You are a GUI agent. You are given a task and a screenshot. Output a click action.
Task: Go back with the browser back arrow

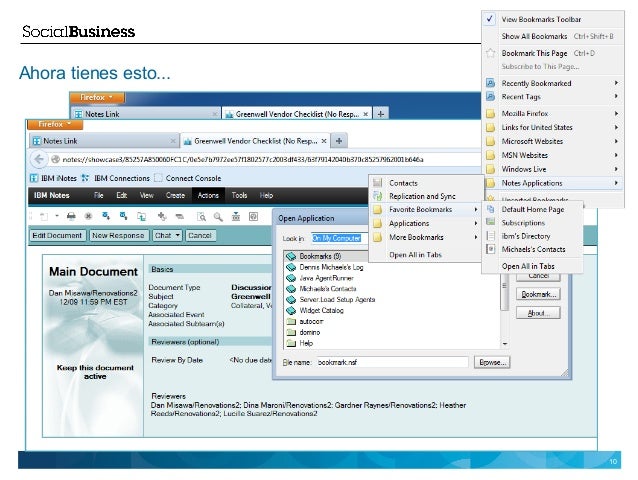(39, 159)
